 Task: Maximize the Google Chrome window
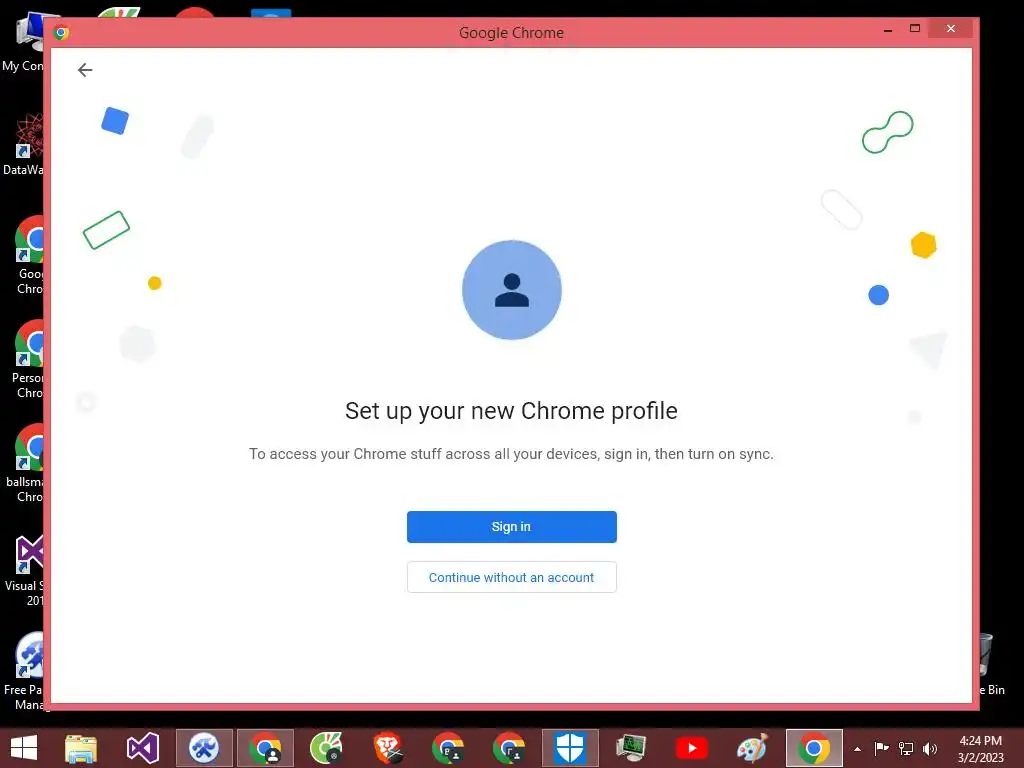point(915,29)
